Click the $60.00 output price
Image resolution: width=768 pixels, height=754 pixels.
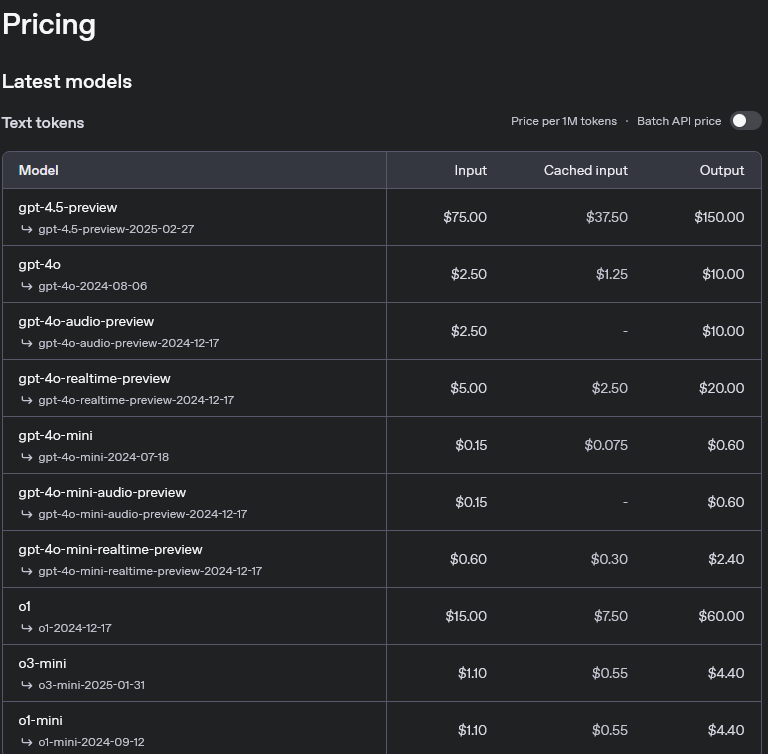click(x=721, y=616)
